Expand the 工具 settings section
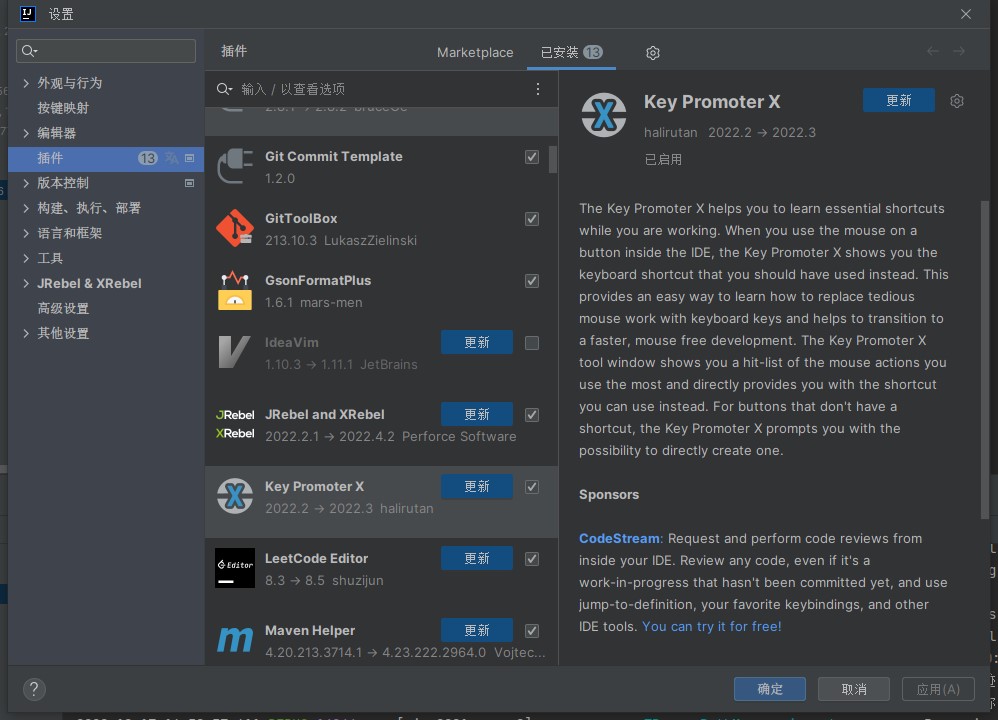The image size is (998, 720). (25, 258)
